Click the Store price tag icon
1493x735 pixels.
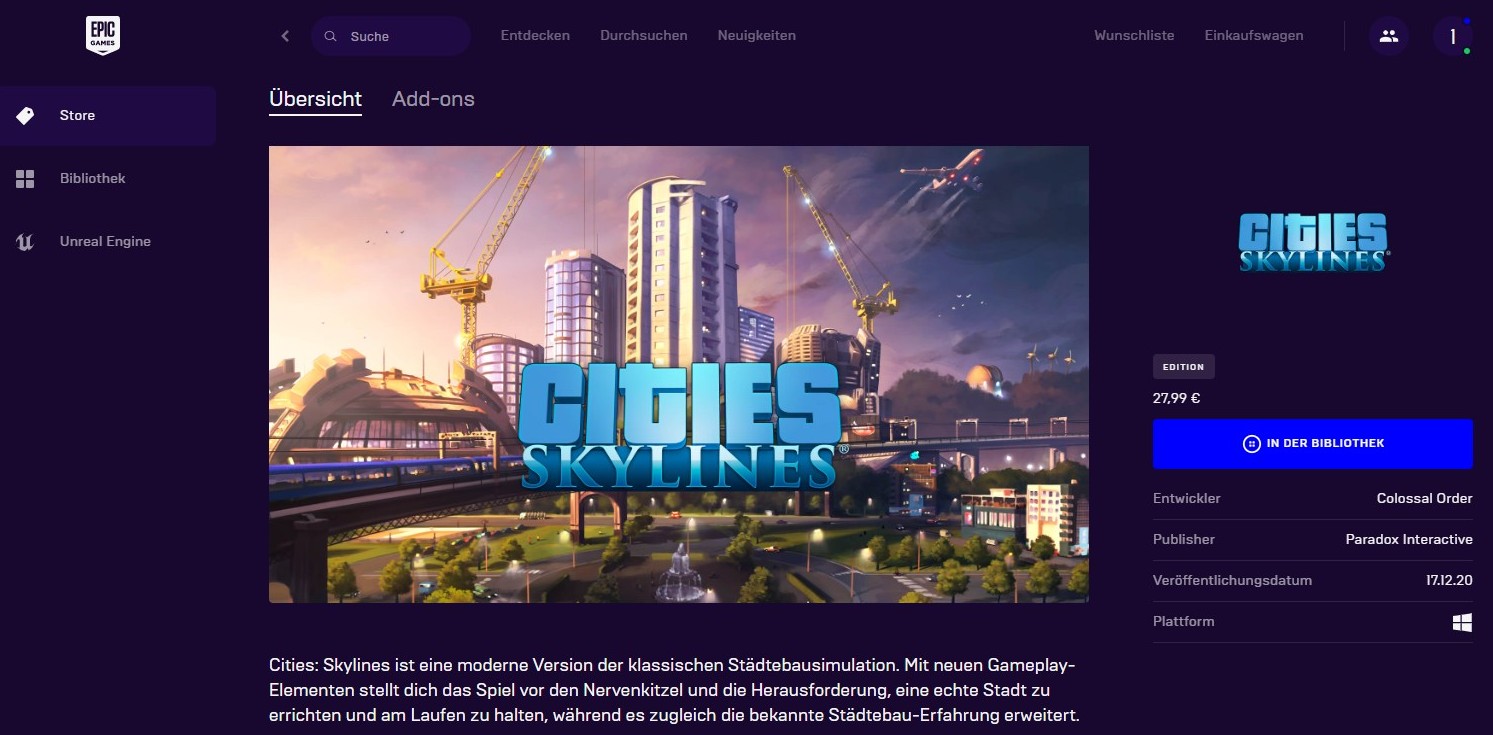(x=25, y=116)
